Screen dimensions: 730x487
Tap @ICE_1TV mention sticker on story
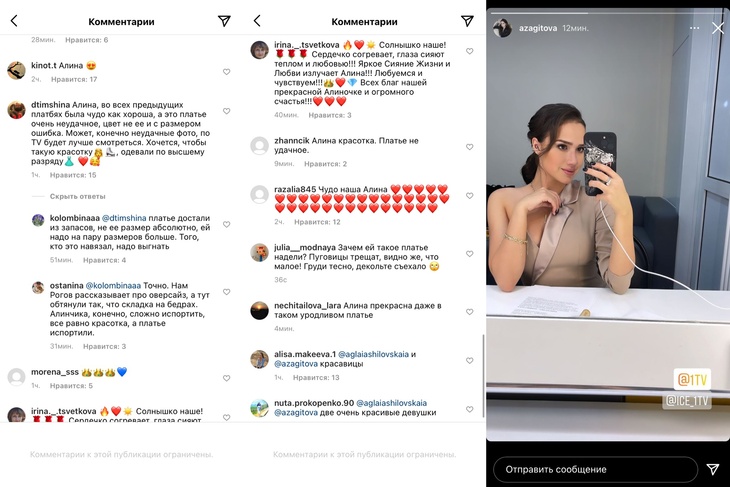tap(687, 400)
